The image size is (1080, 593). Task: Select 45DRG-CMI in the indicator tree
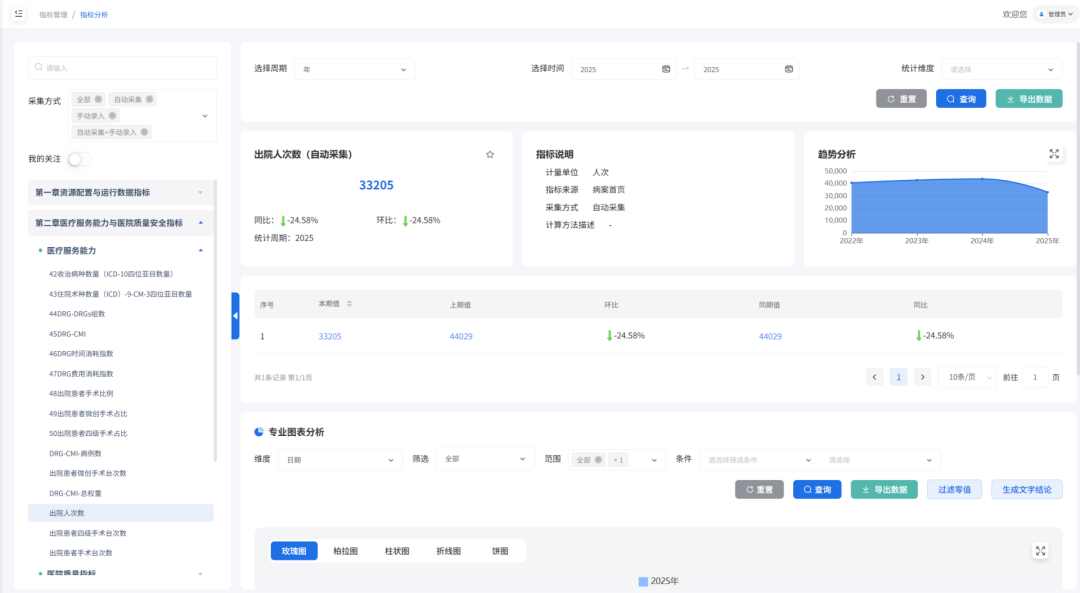click(x=68, y=334)
